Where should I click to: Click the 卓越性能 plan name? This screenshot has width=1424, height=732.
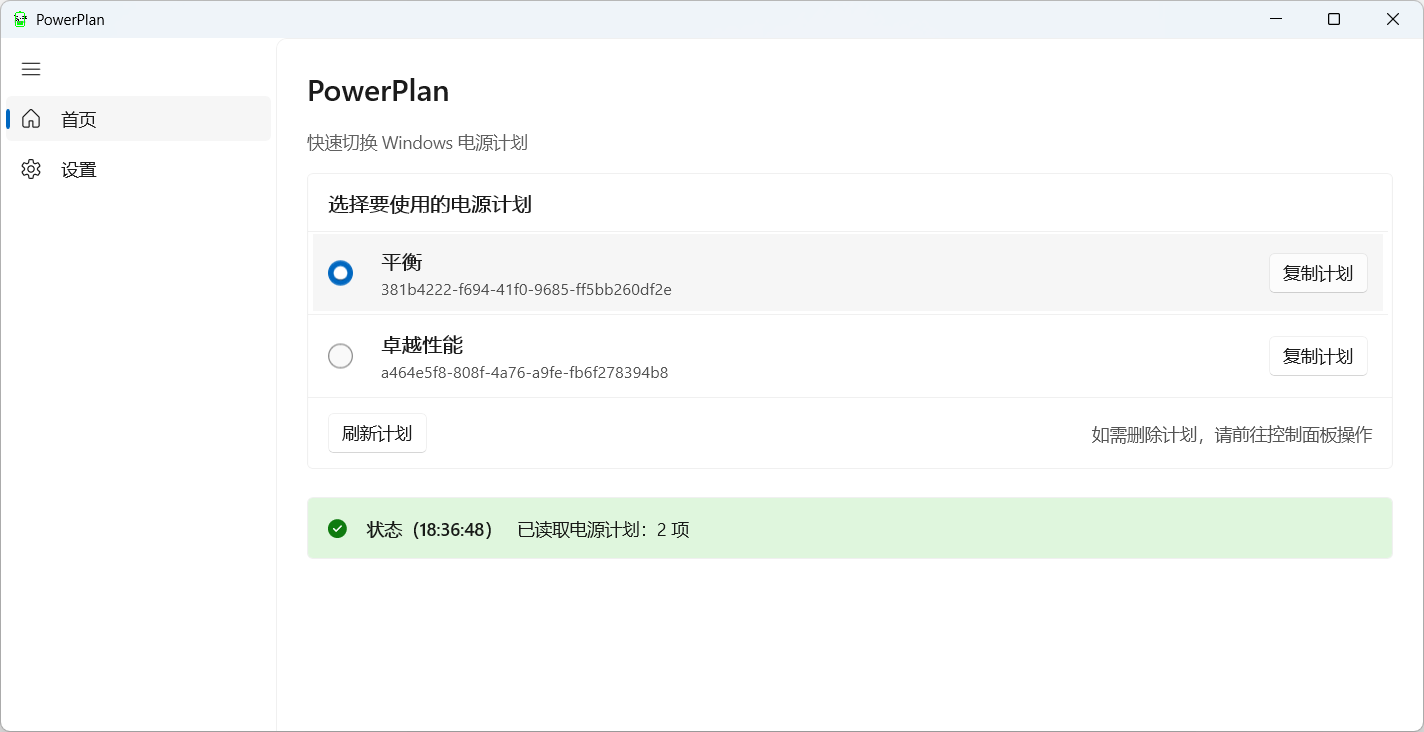click(x=422, y=346)
